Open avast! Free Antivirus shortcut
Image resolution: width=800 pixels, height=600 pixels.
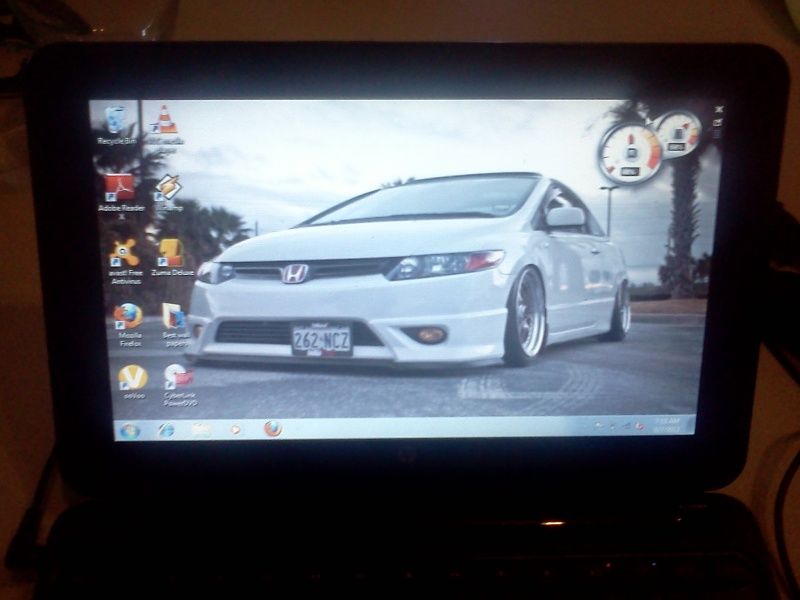click(x=124, y=261)
